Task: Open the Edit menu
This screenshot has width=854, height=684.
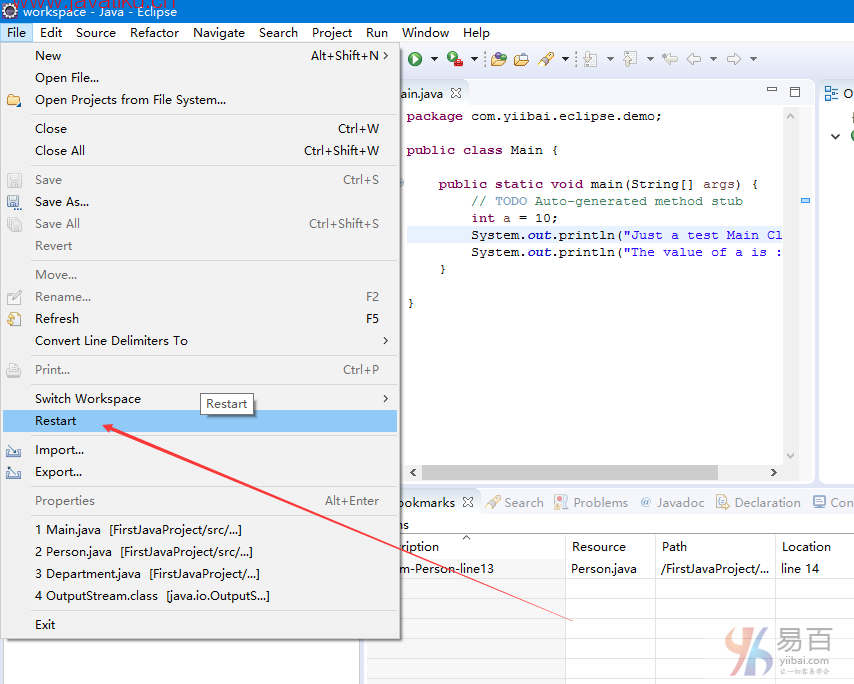Action: tap(51, 33)
